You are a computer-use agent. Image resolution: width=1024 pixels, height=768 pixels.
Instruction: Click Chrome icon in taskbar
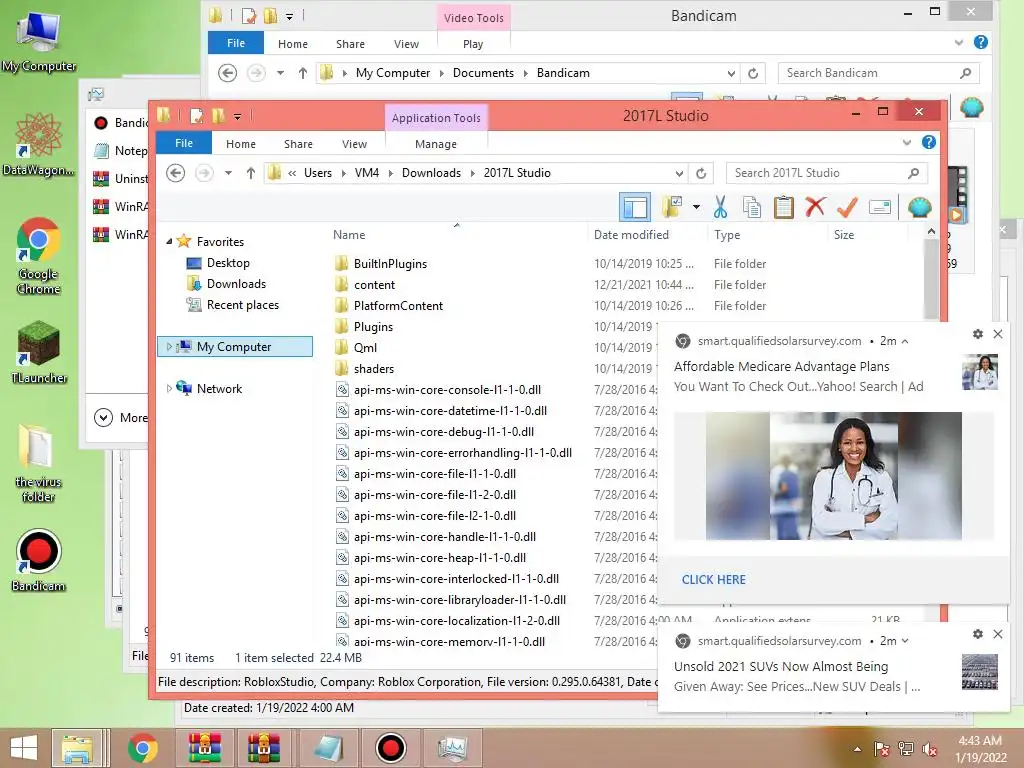[143, 748]
